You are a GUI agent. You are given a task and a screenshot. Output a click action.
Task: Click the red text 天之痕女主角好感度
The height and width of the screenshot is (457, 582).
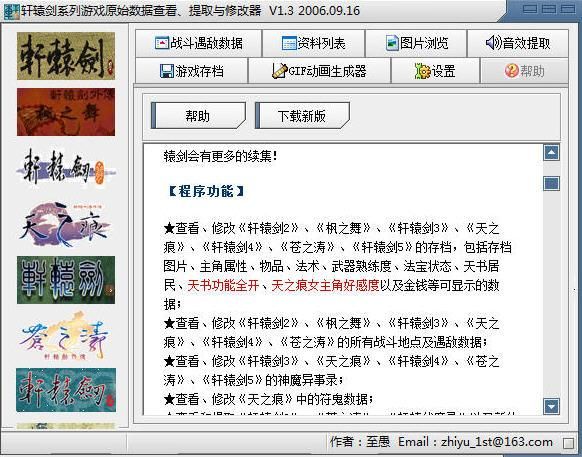click(x=325, y=285)
